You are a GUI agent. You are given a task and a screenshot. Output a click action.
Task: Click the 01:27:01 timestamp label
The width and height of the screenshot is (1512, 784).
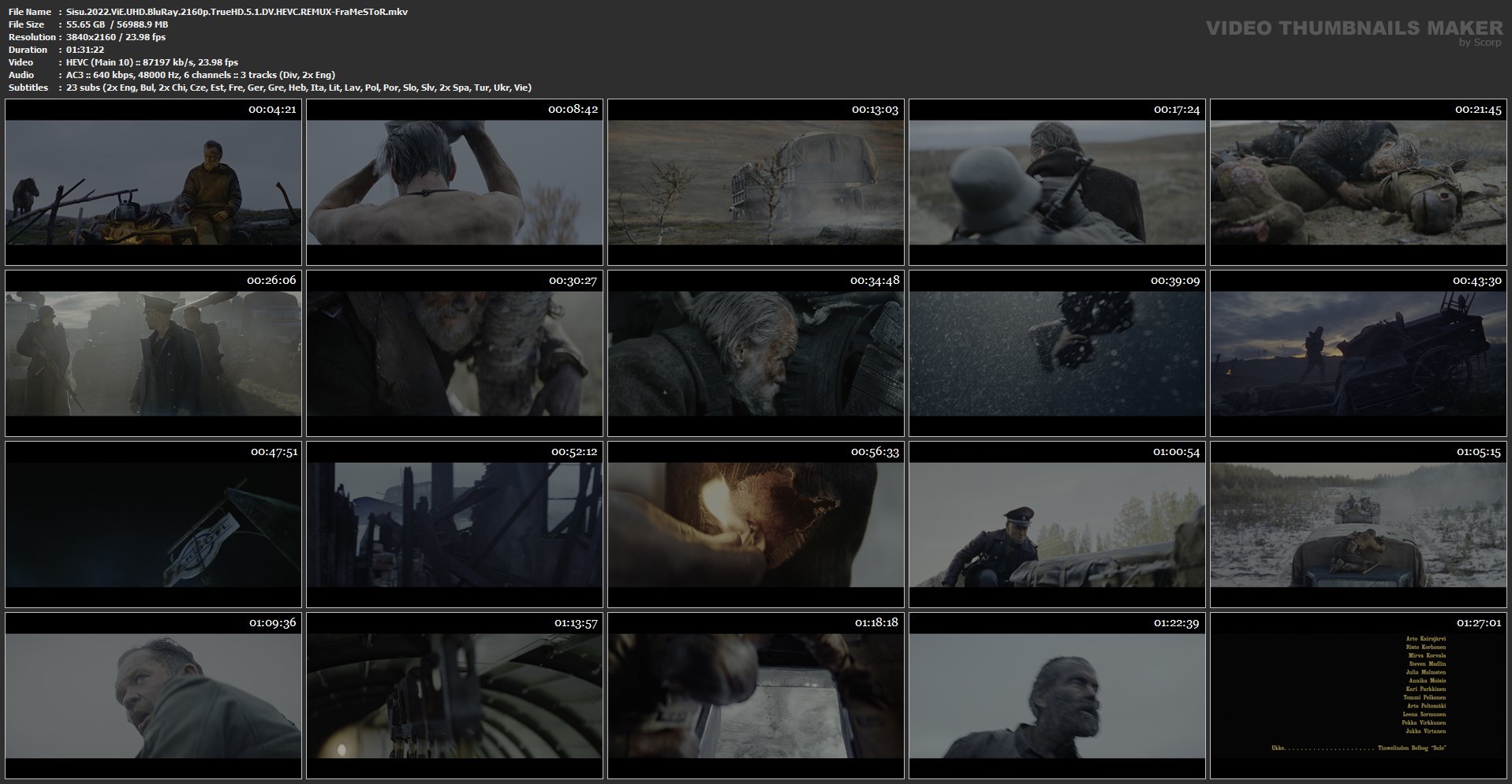[1479, 623]
